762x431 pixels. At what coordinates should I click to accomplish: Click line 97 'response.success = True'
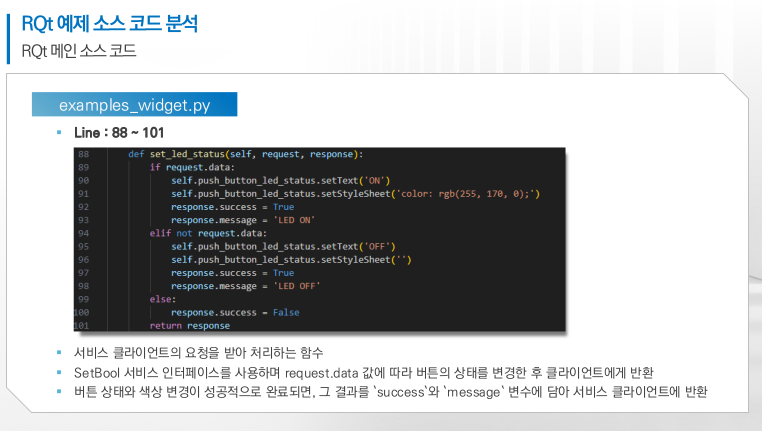point(232,273)
